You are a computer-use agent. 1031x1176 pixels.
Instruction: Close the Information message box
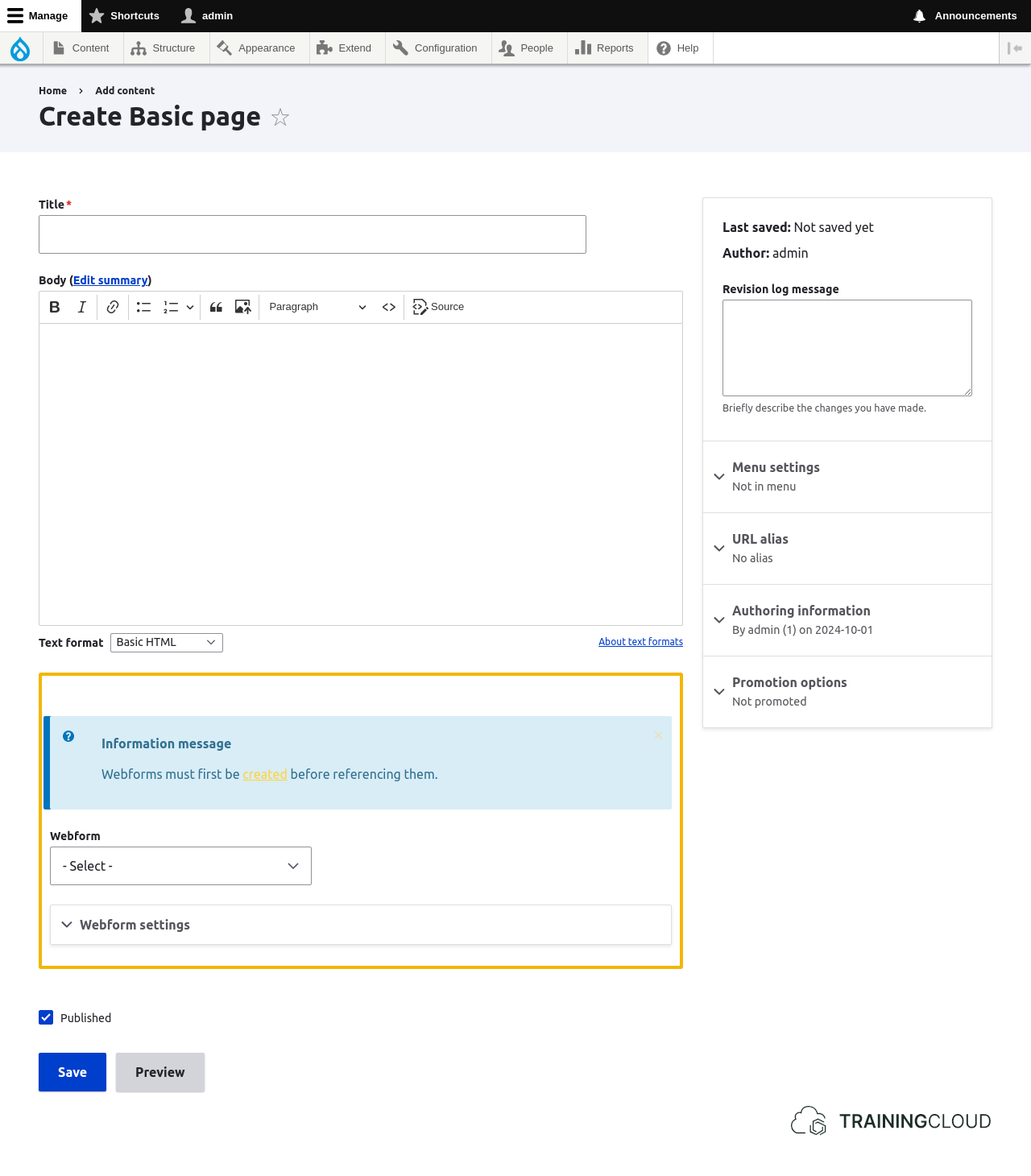[658, 735]
